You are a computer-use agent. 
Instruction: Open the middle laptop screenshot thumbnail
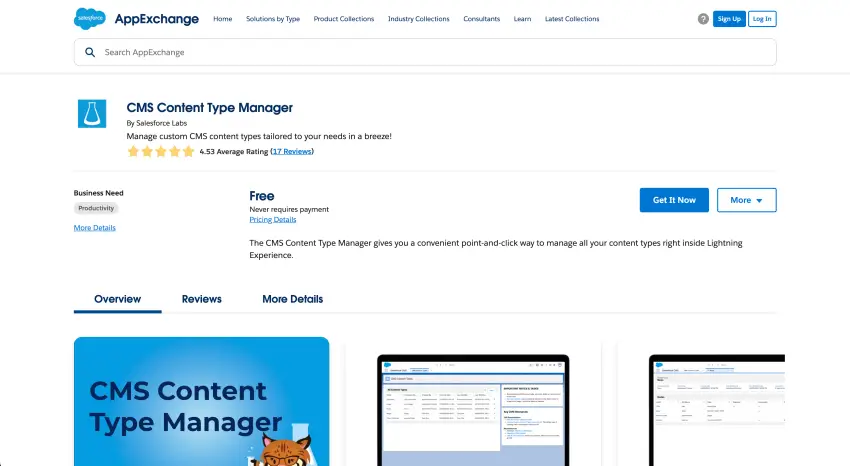pos(473,410)
